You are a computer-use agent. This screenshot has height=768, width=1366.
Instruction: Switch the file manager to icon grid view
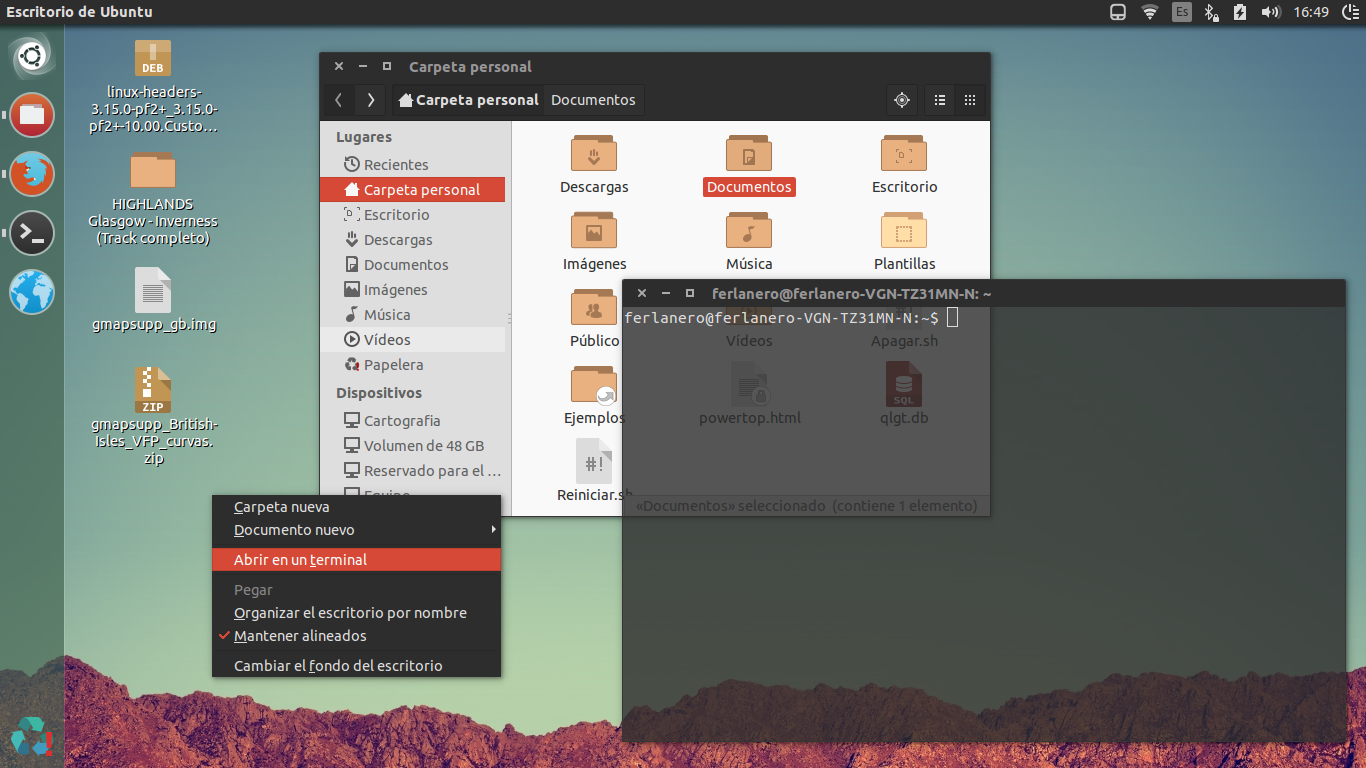969,100
